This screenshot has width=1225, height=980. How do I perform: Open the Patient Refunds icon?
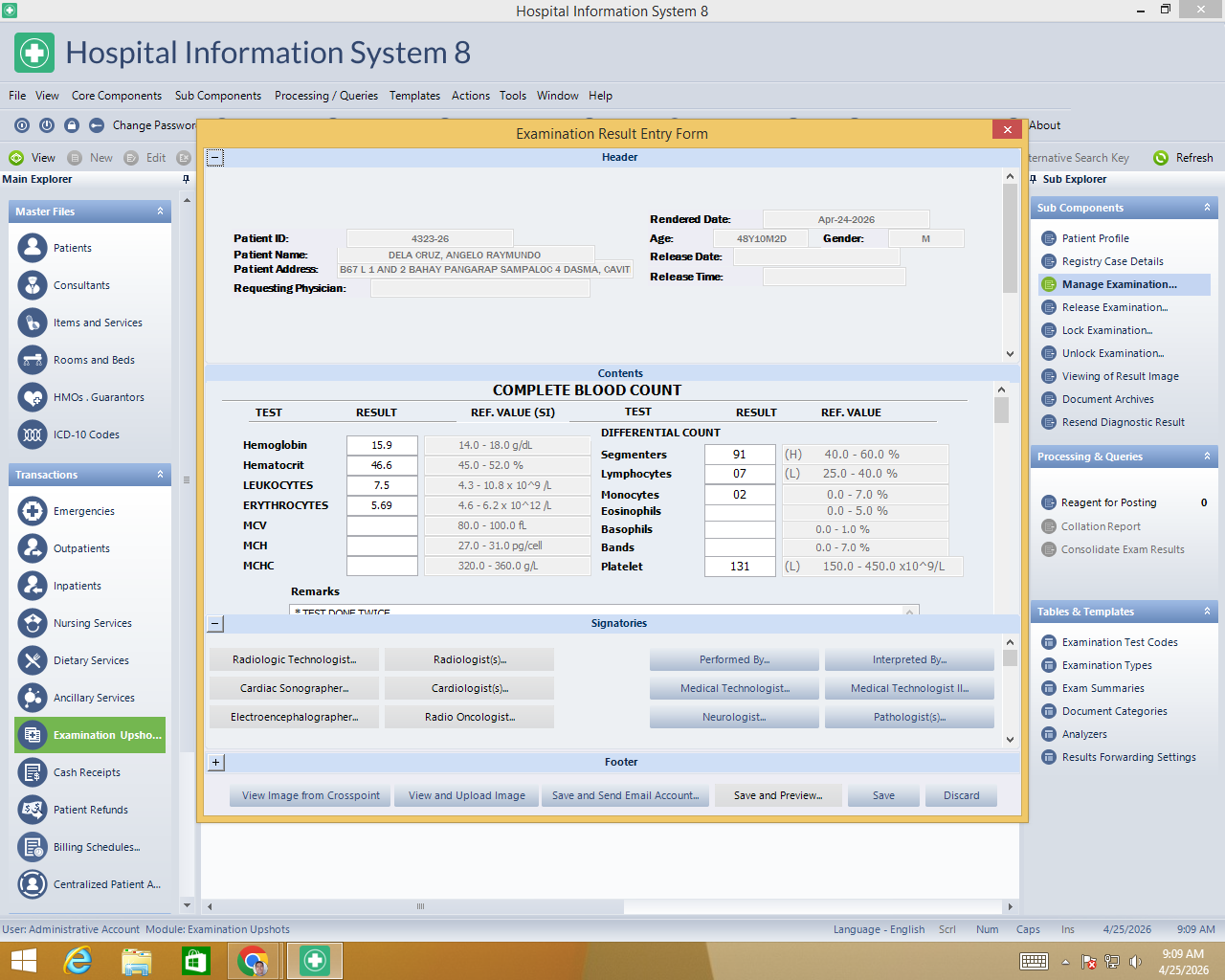coord(33,810)
